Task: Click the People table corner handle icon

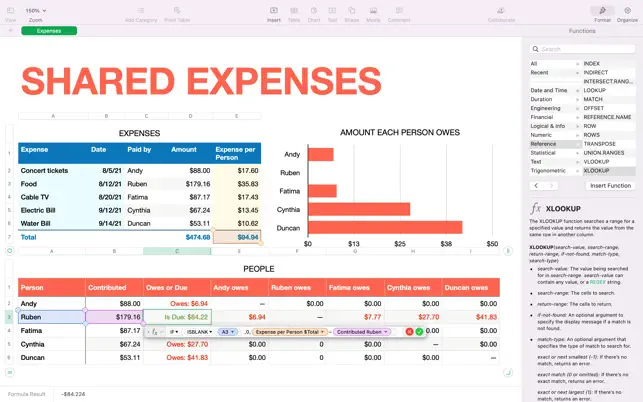Action: pyautogui.click(x=508, y=372)
